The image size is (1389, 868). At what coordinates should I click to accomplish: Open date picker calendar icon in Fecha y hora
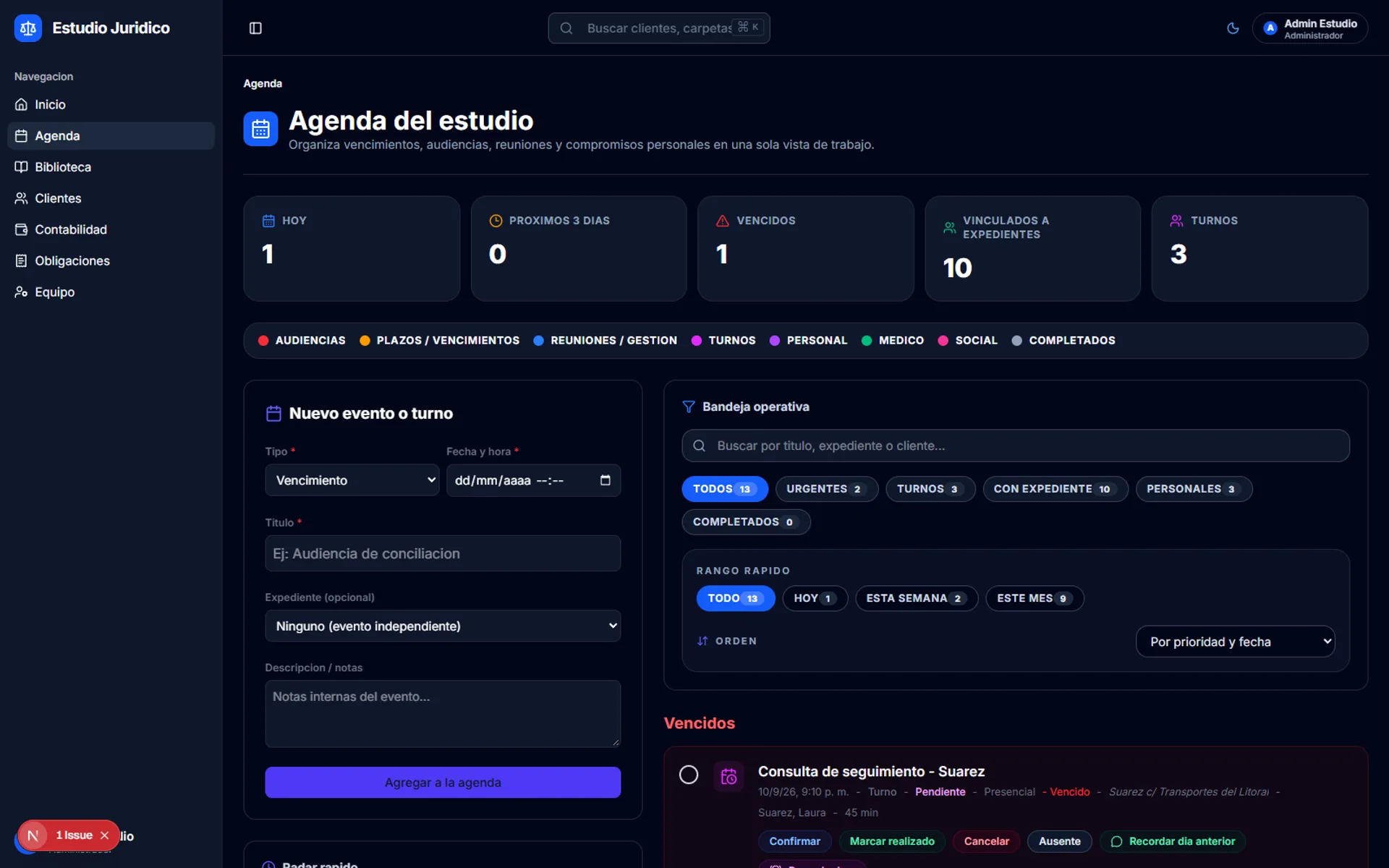coord(606,480)
